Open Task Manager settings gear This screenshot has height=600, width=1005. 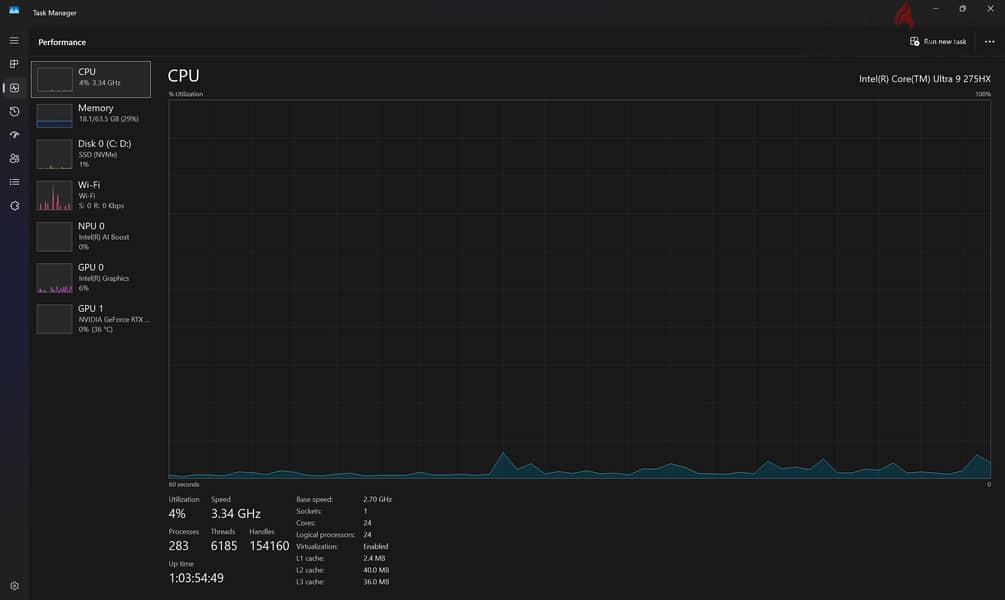14,585
